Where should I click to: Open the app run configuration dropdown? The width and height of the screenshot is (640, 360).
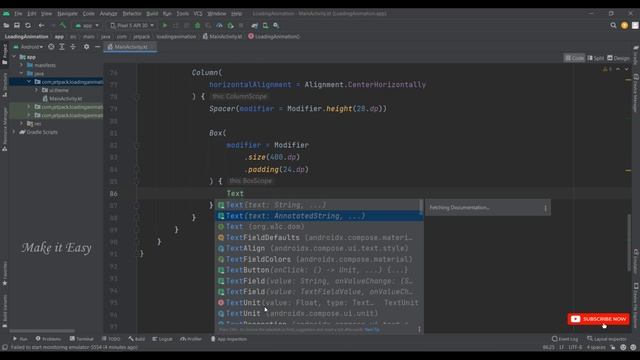87,25
